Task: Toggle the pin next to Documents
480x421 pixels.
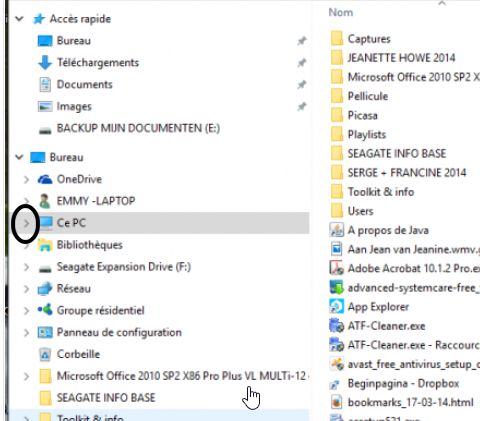Action: [x=302, y=85]
